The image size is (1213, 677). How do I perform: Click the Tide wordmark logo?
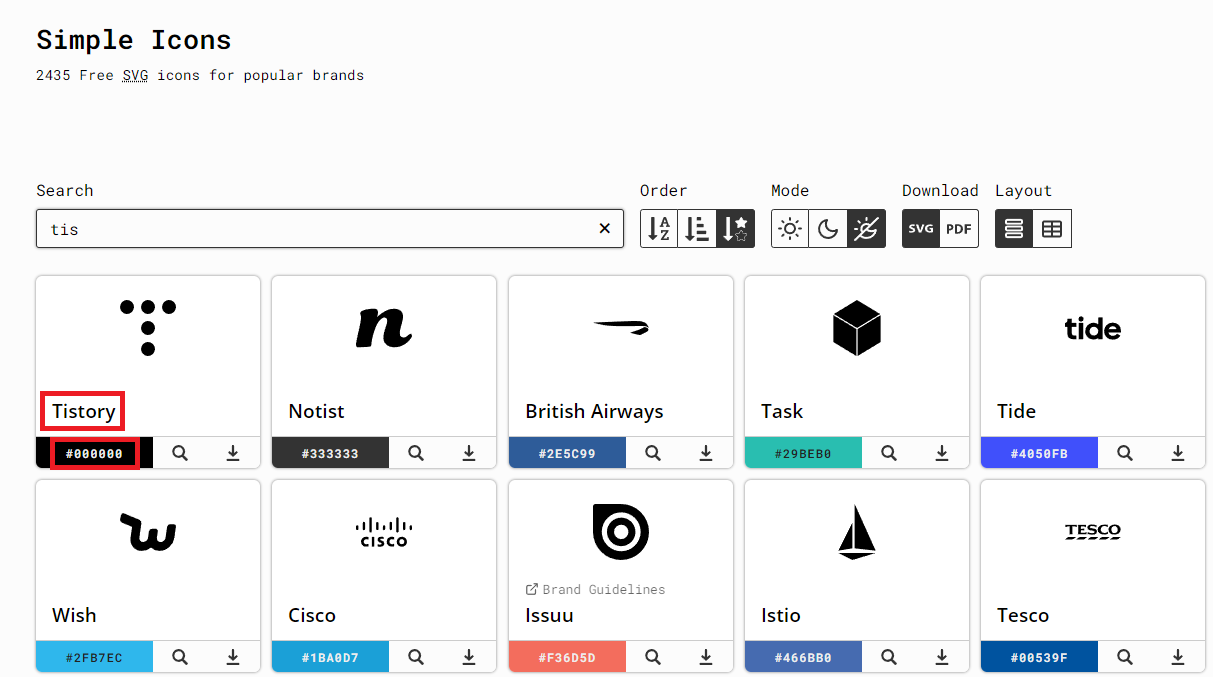click(1093, 327)
